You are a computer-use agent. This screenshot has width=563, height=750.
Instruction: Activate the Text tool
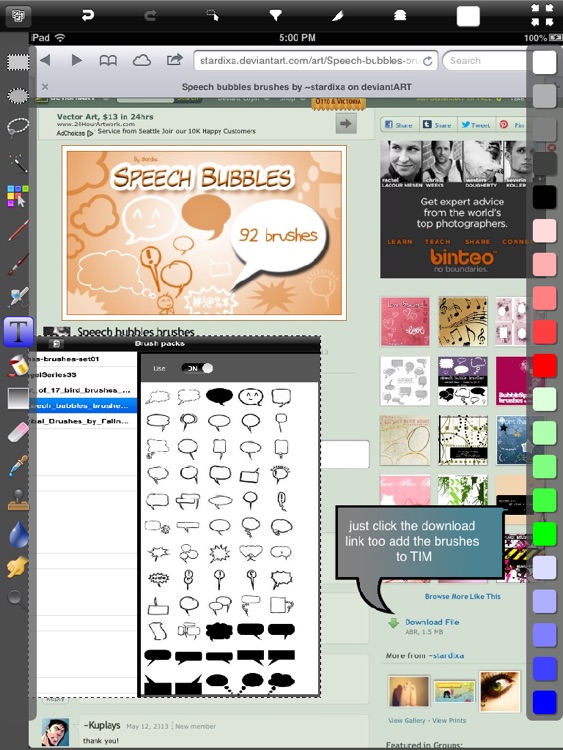pos(18,331)
